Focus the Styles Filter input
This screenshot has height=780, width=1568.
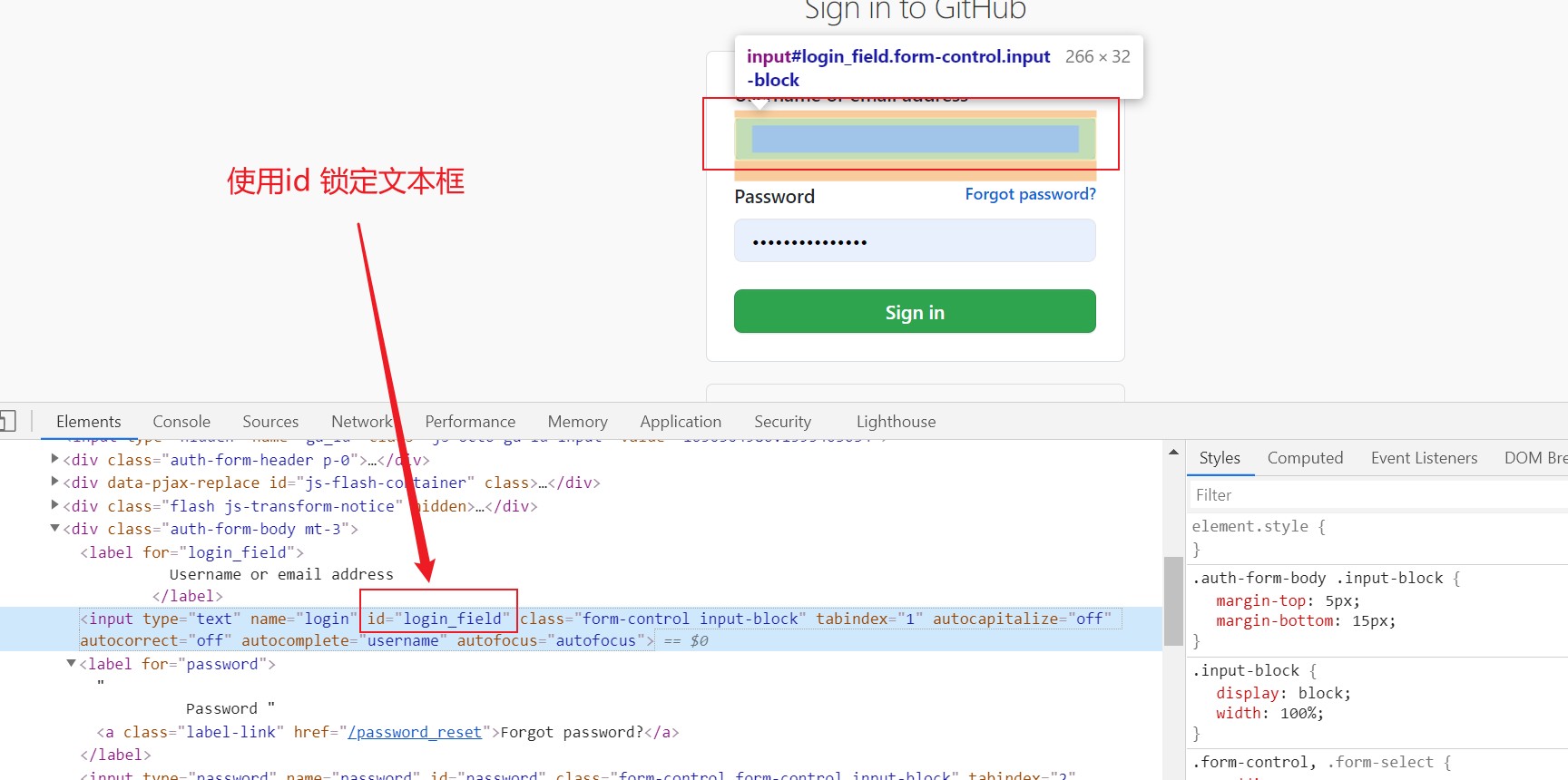click(1377, 495)
